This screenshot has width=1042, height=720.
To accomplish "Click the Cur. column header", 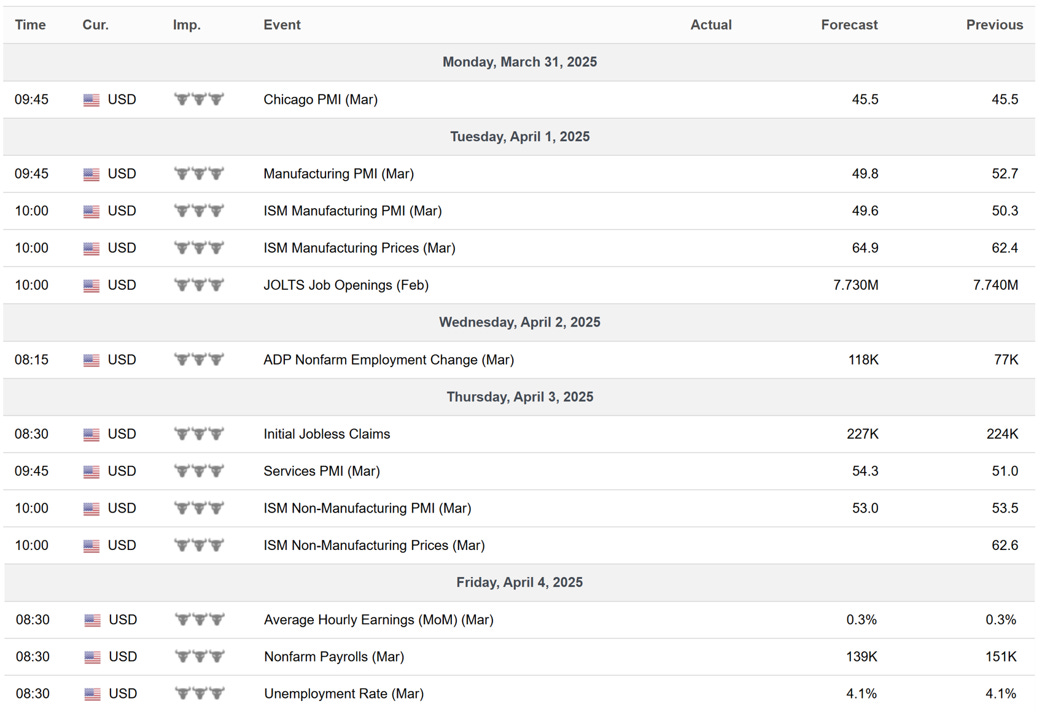I will pos(96,25).
